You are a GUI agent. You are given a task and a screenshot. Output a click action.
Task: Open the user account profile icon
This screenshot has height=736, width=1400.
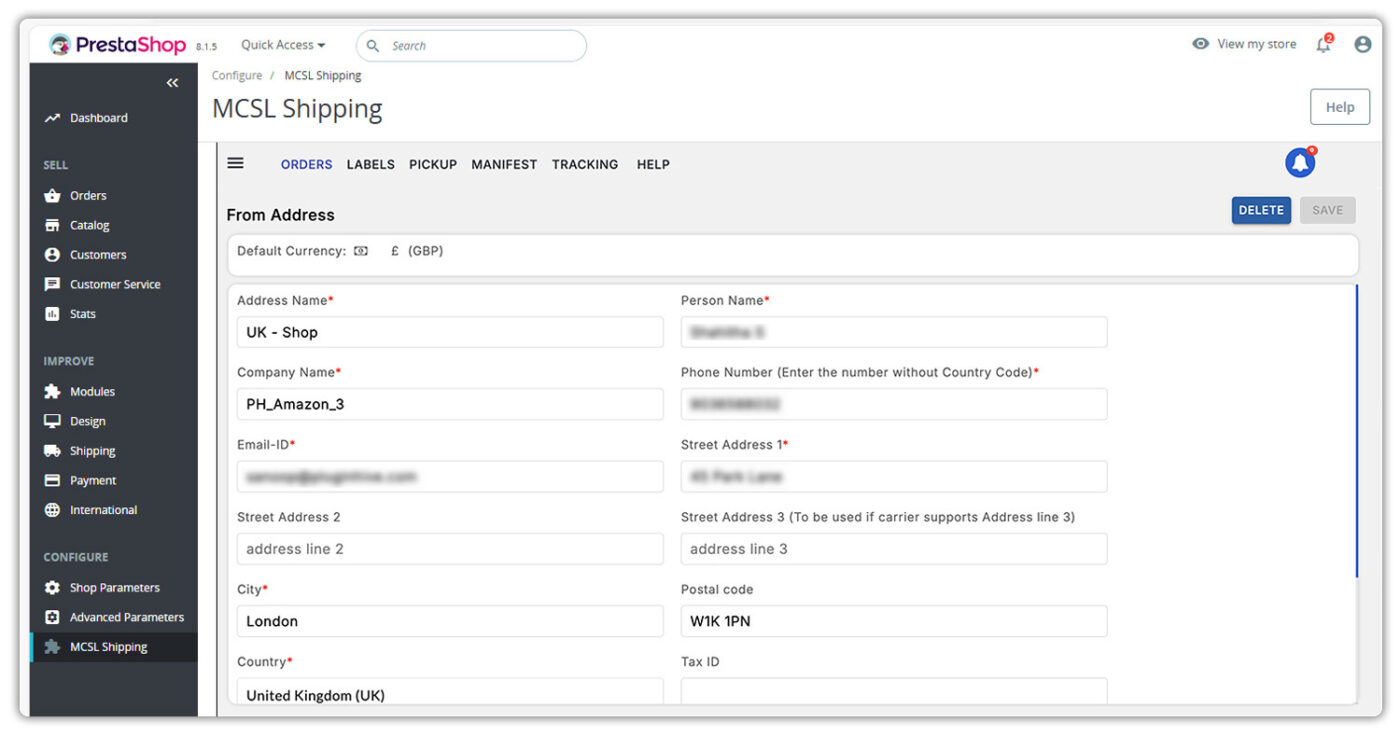(x=1362, y=44)
